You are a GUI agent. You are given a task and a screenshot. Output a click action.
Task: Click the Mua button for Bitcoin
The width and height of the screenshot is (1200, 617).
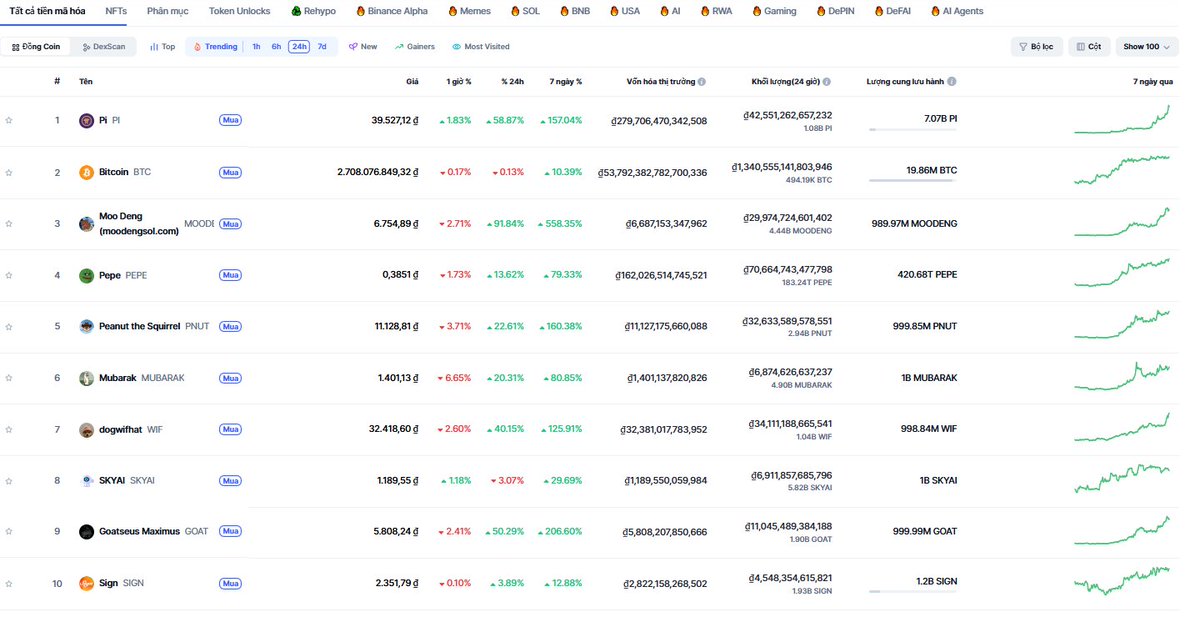pyautogui.click(x=231, y=172)
